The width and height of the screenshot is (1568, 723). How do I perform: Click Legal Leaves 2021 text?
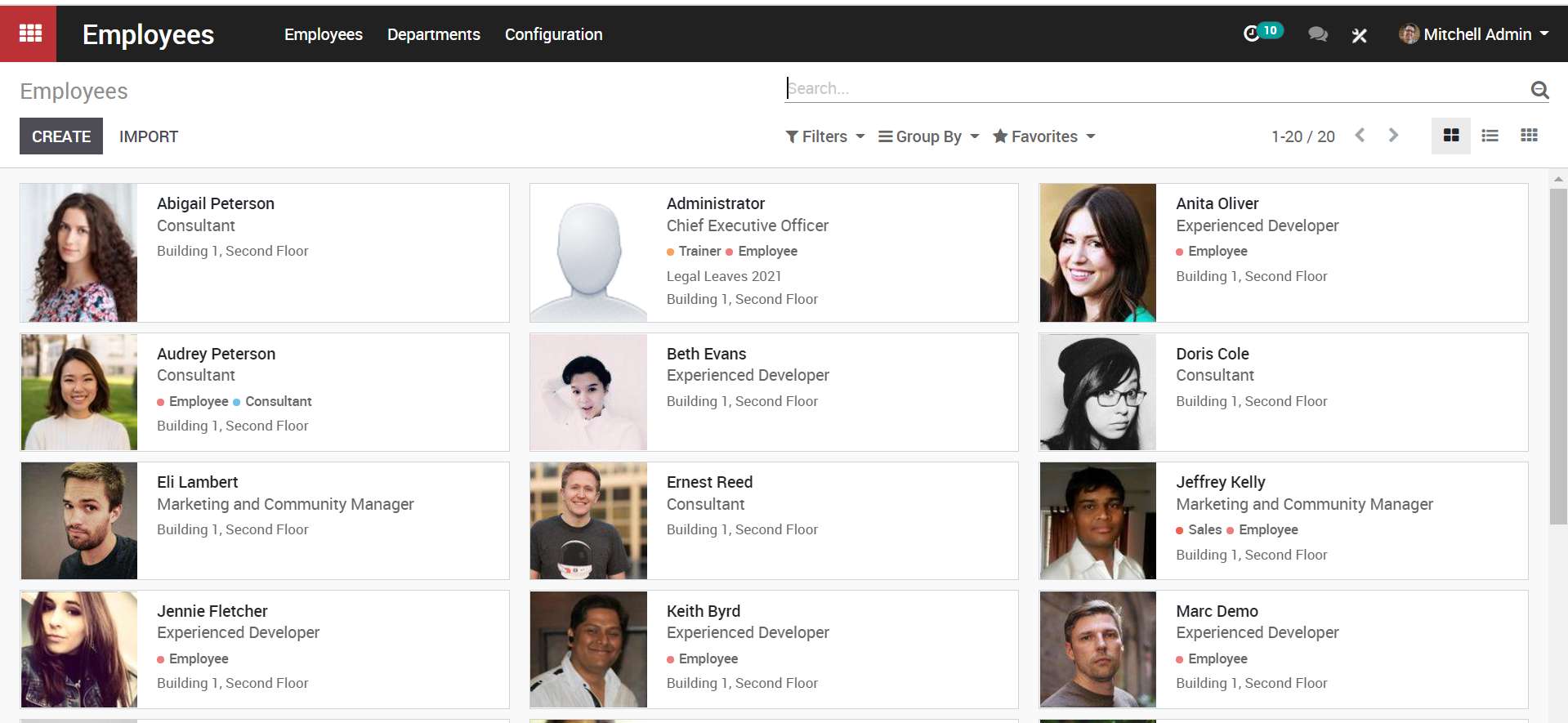point(724,276)
